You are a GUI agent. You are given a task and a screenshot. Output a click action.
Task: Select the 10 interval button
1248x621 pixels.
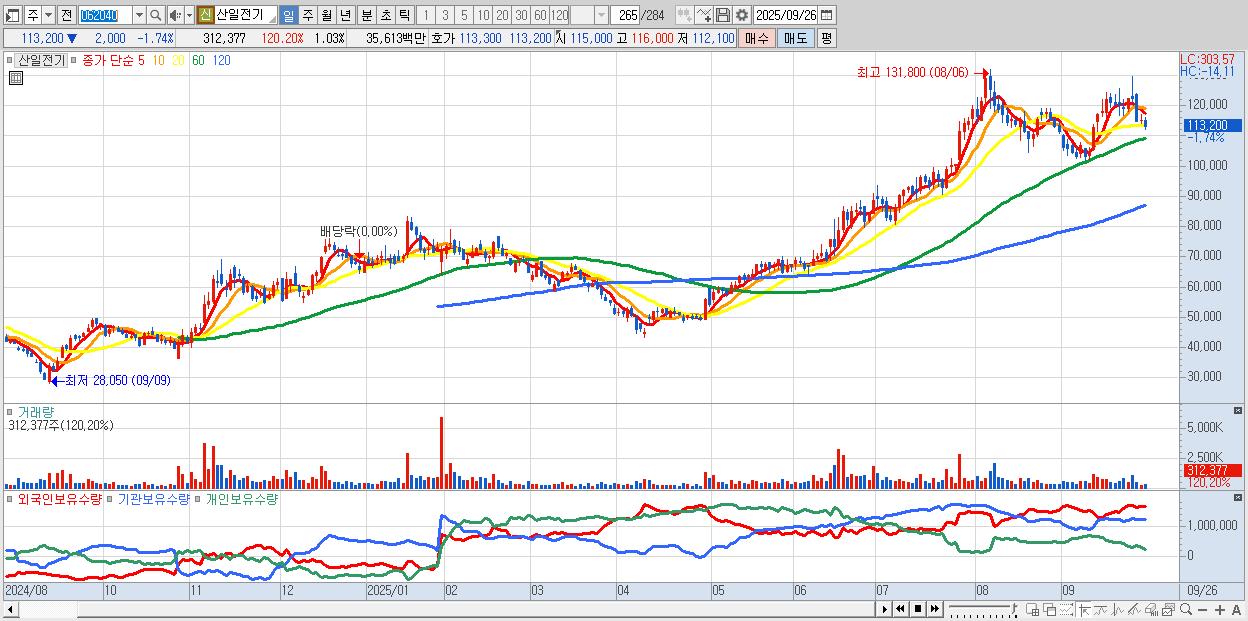click(483, 15)
